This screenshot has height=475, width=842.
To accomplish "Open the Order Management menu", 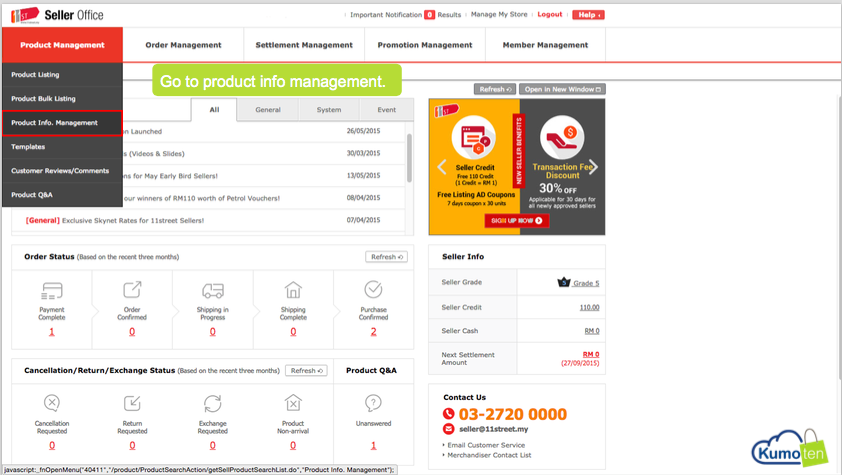I will coord(183,45).
